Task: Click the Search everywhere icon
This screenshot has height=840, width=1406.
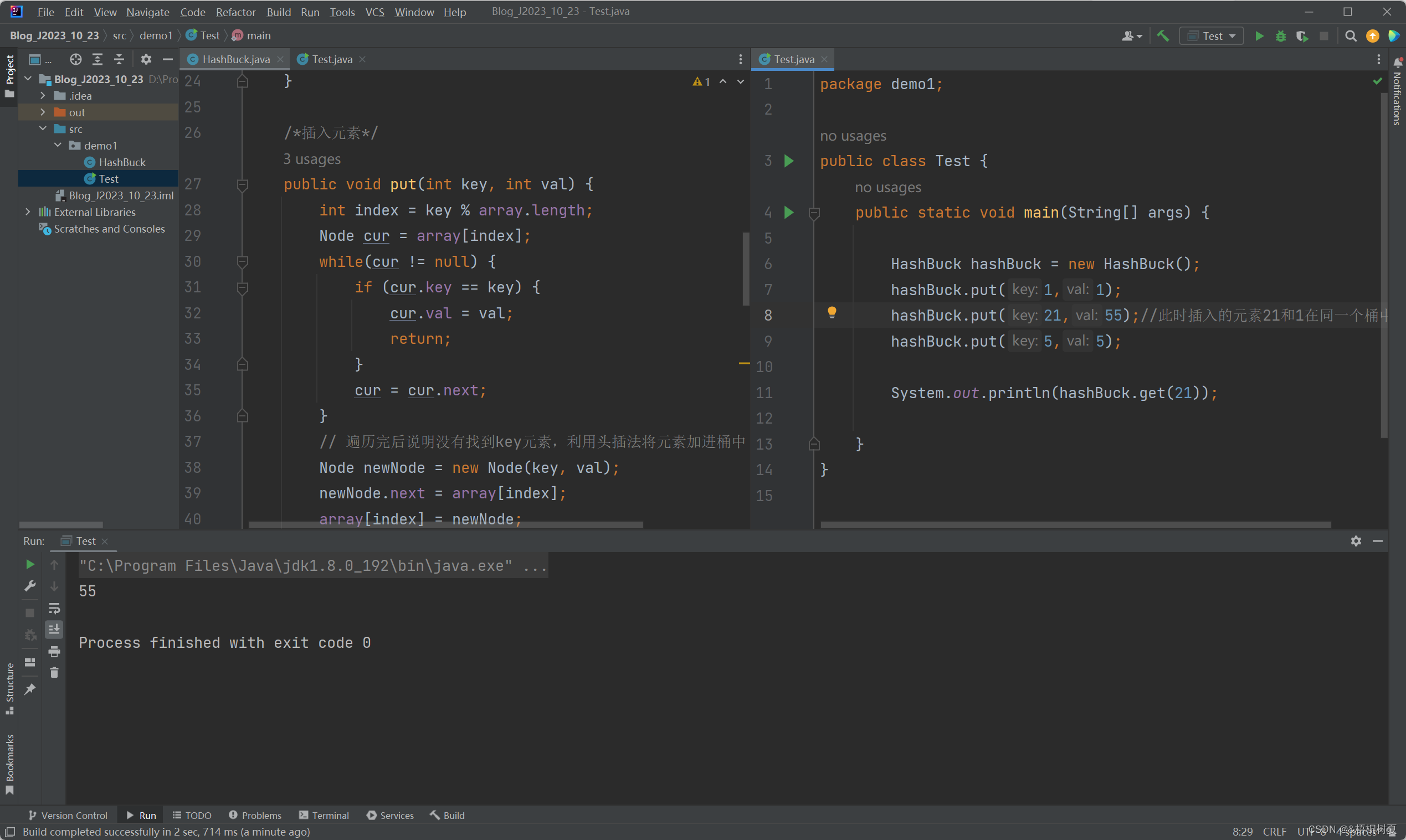Action: coord(1349,36)
